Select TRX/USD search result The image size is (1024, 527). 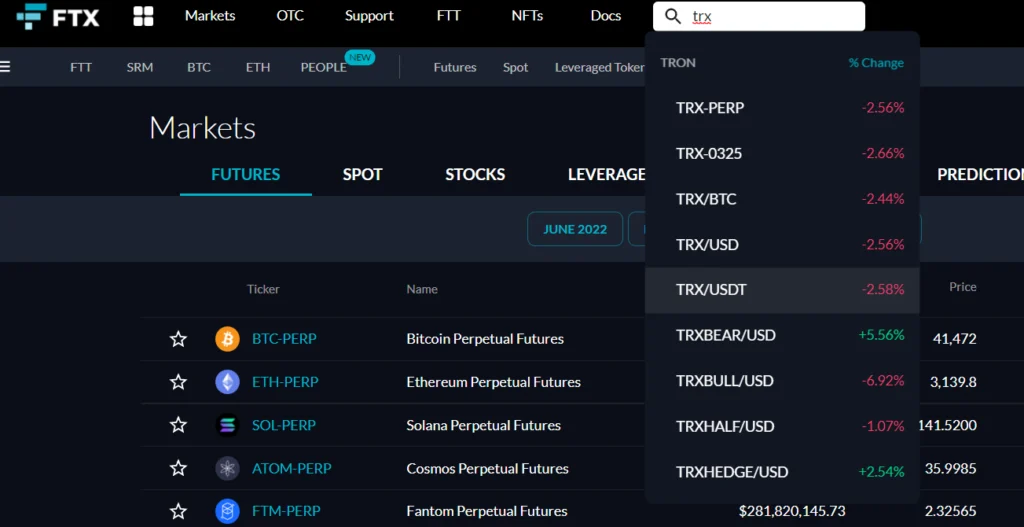(782, 245)
